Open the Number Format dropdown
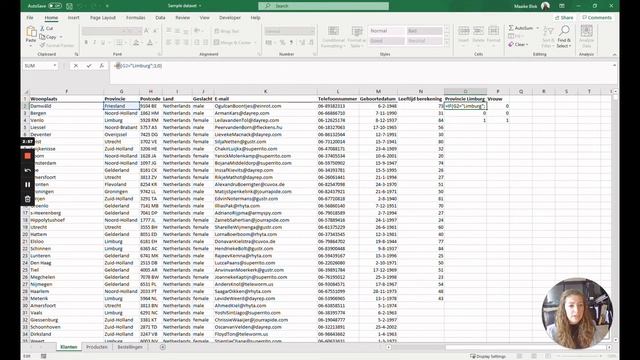 pyautogui.click(x=313, y=31)
